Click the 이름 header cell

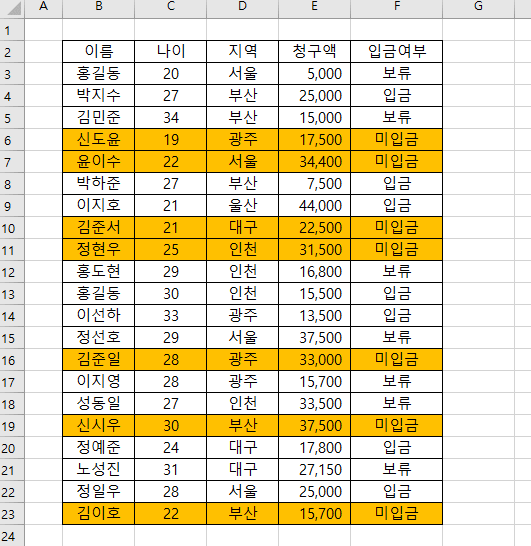tap(99, 52)
